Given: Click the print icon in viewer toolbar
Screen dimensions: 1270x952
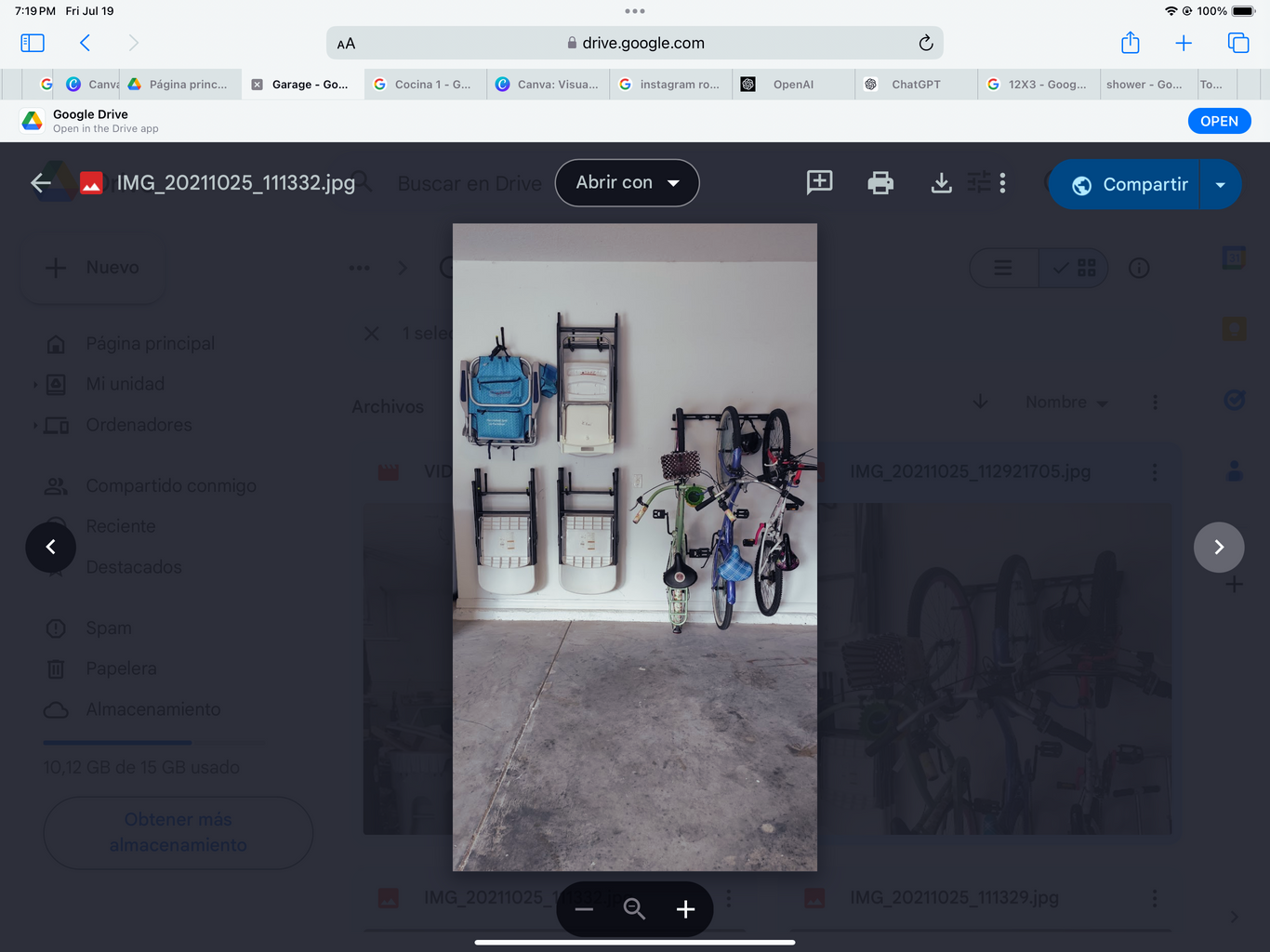Looking at the screenshot, I should [880, 183].
